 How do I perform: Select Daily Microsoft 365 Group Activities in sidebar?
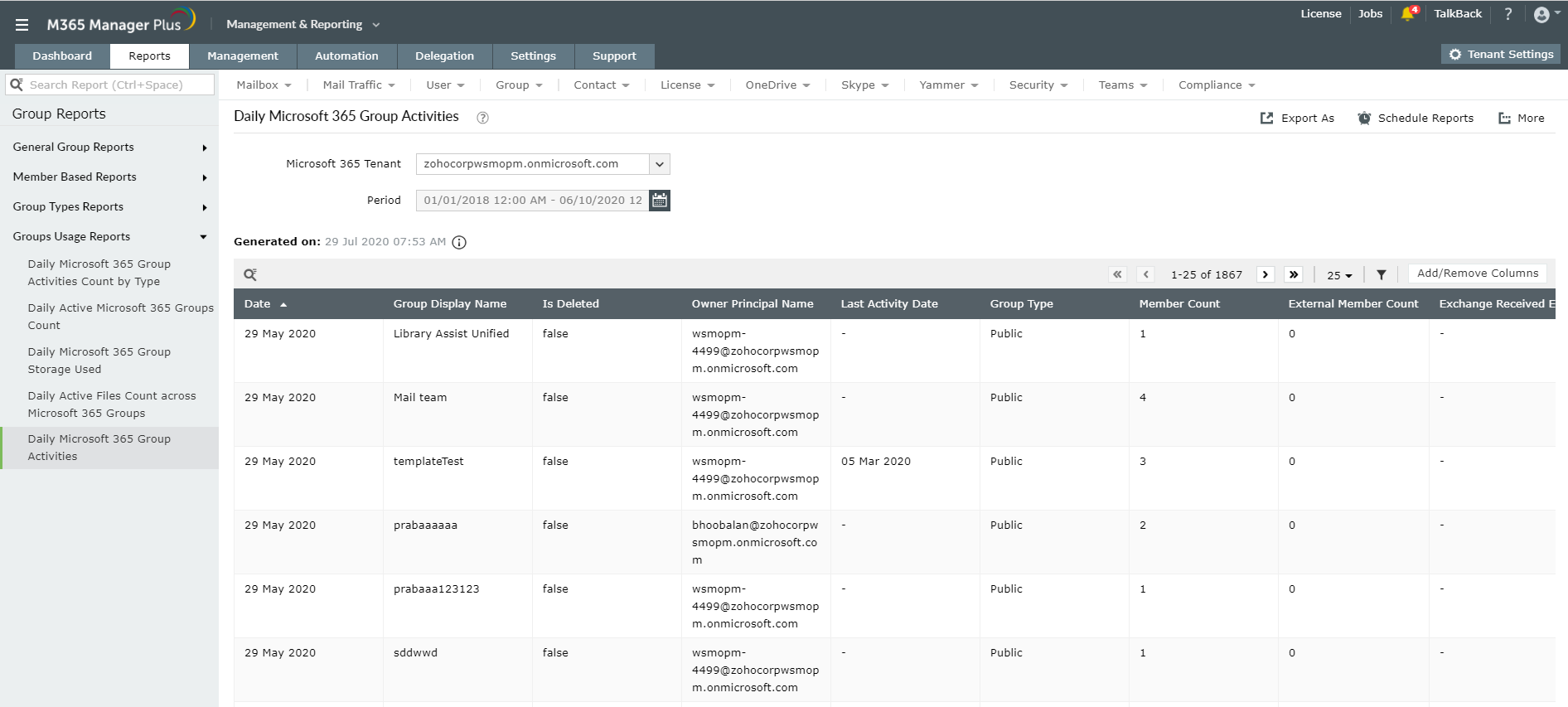tap(109, 448)
